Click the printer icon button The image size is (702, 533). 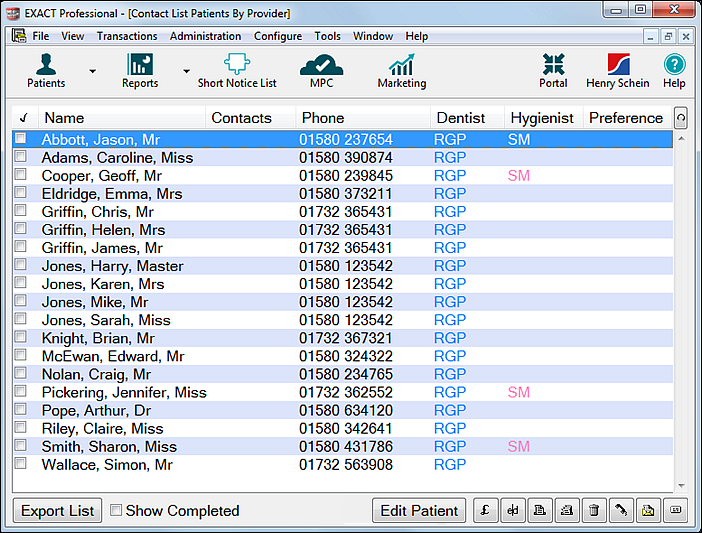click(567, 510)
